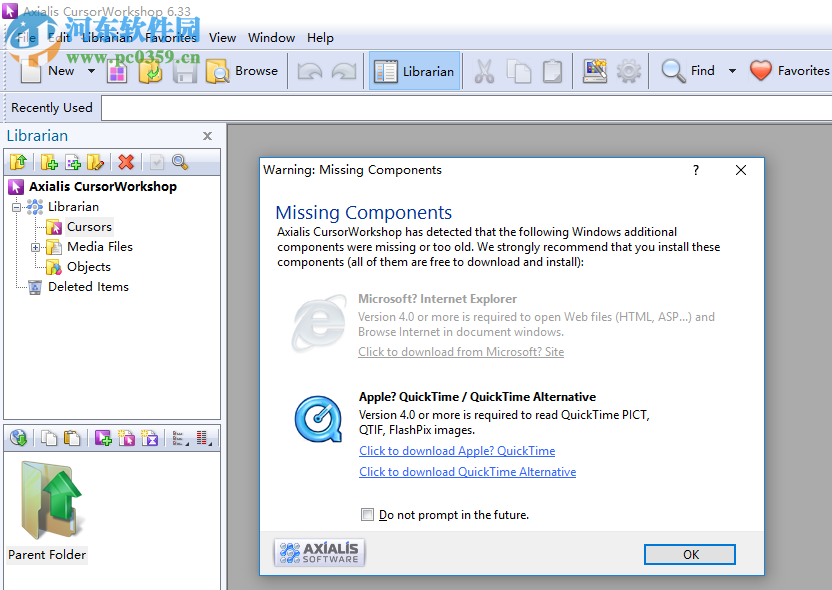Screen dimensions: 832x590
Task: Select the Media Files tree item
Action: pos(100,247)
